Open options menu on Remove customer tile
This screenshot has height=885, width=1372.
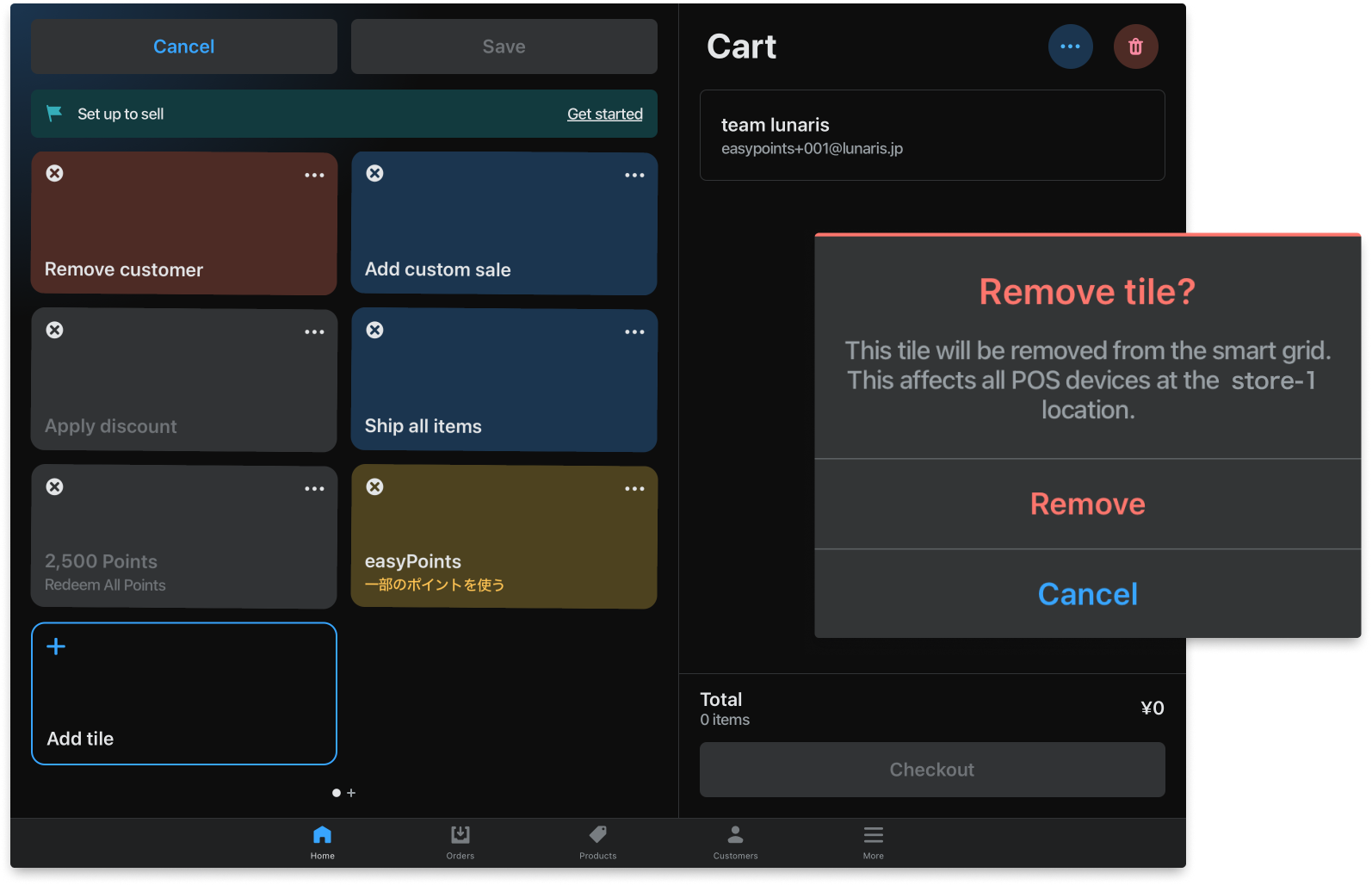314,175
